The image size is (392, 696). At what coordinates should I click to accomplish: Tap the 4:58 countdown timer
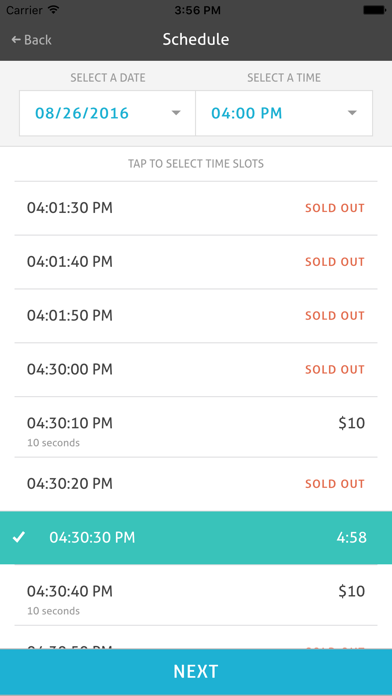point(352,538)
